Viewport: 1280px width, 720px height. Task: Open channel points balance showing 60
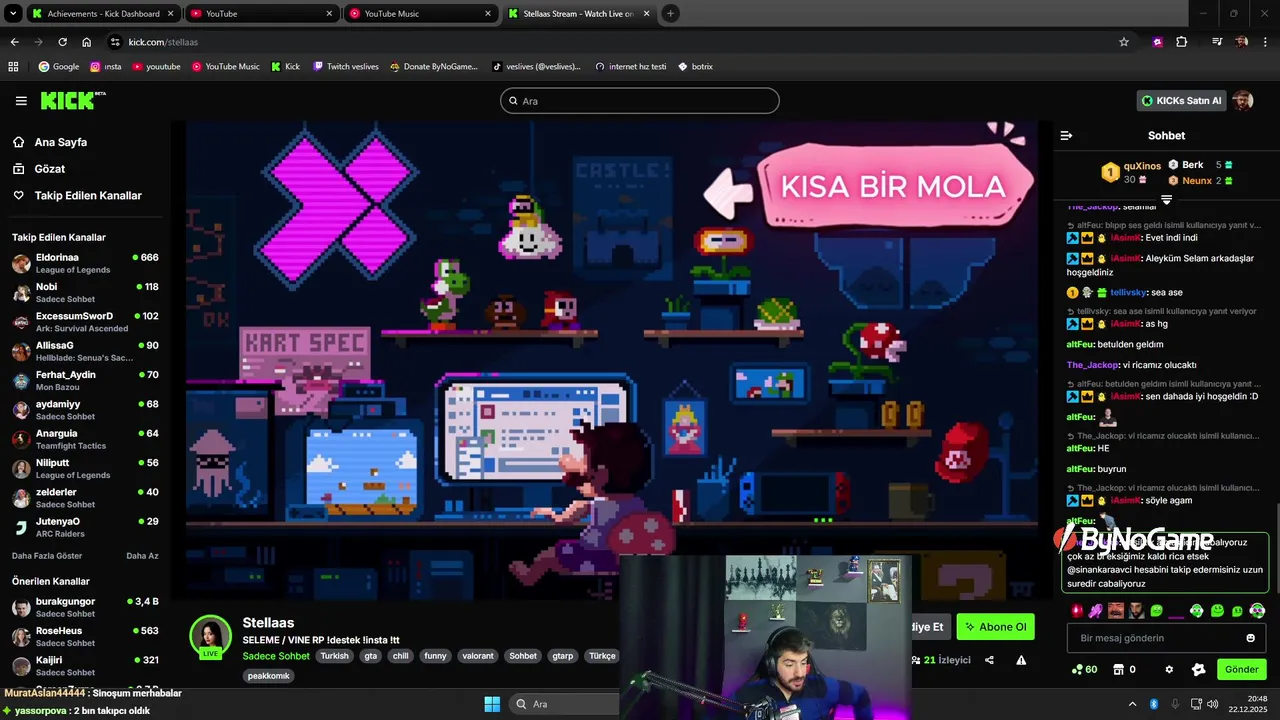click(x=1084, y=670)
